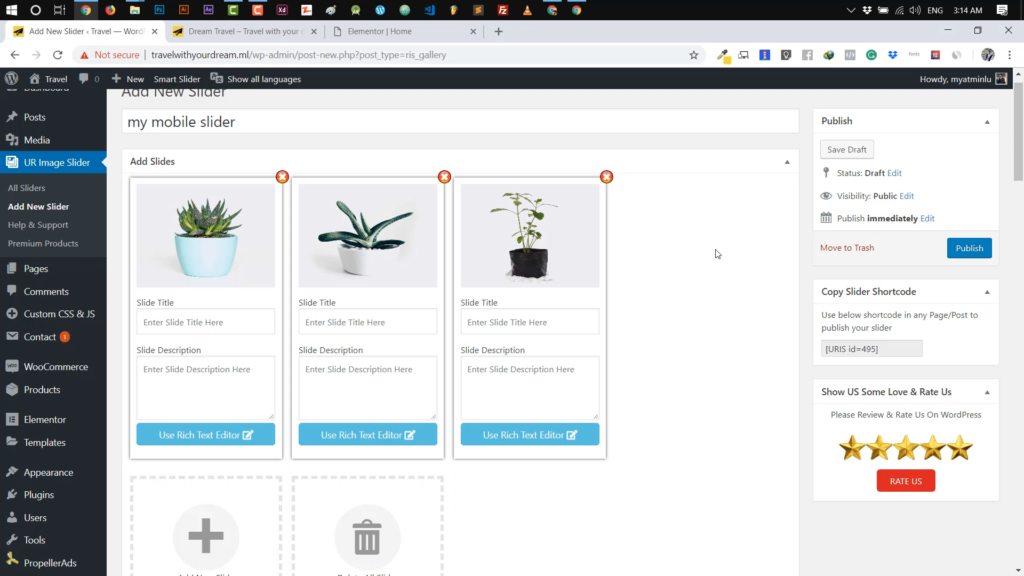The width and height of the screenshot is (1024, 576).
Task: Click the first slide's Slide Title field
Action: [206, 322]
